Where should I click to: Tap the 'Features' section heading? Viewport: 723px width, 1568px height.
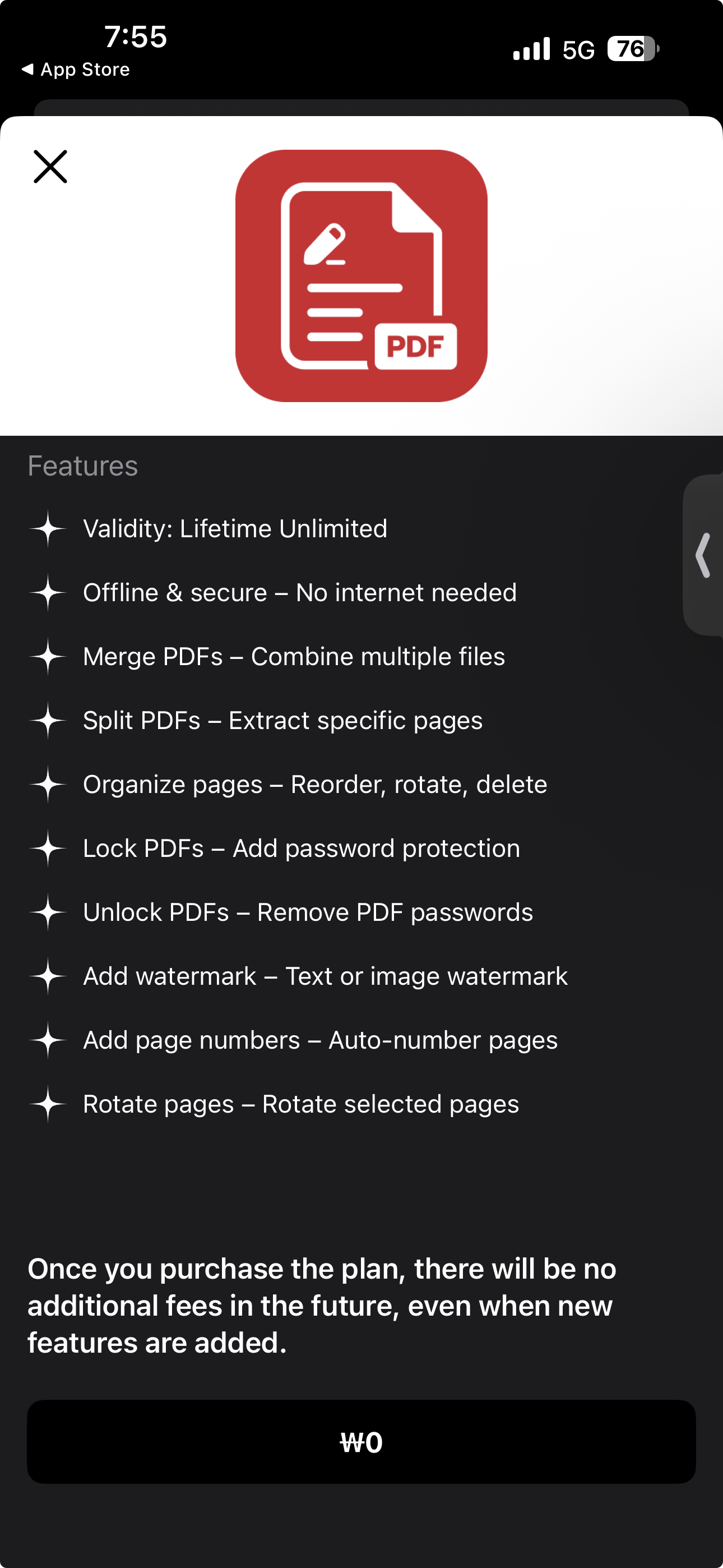point(83,465)
